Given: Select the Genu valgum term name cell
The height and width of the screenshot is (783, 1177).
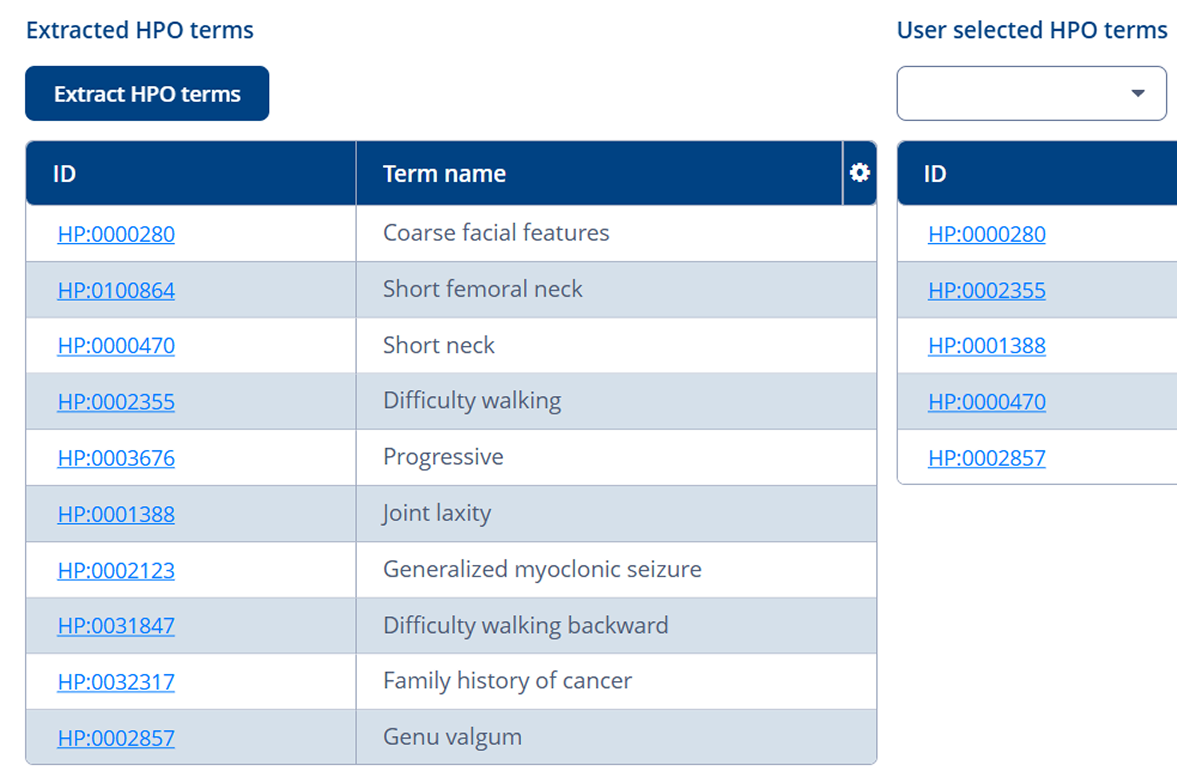Looking at the screenshot, I should (452, 738).
